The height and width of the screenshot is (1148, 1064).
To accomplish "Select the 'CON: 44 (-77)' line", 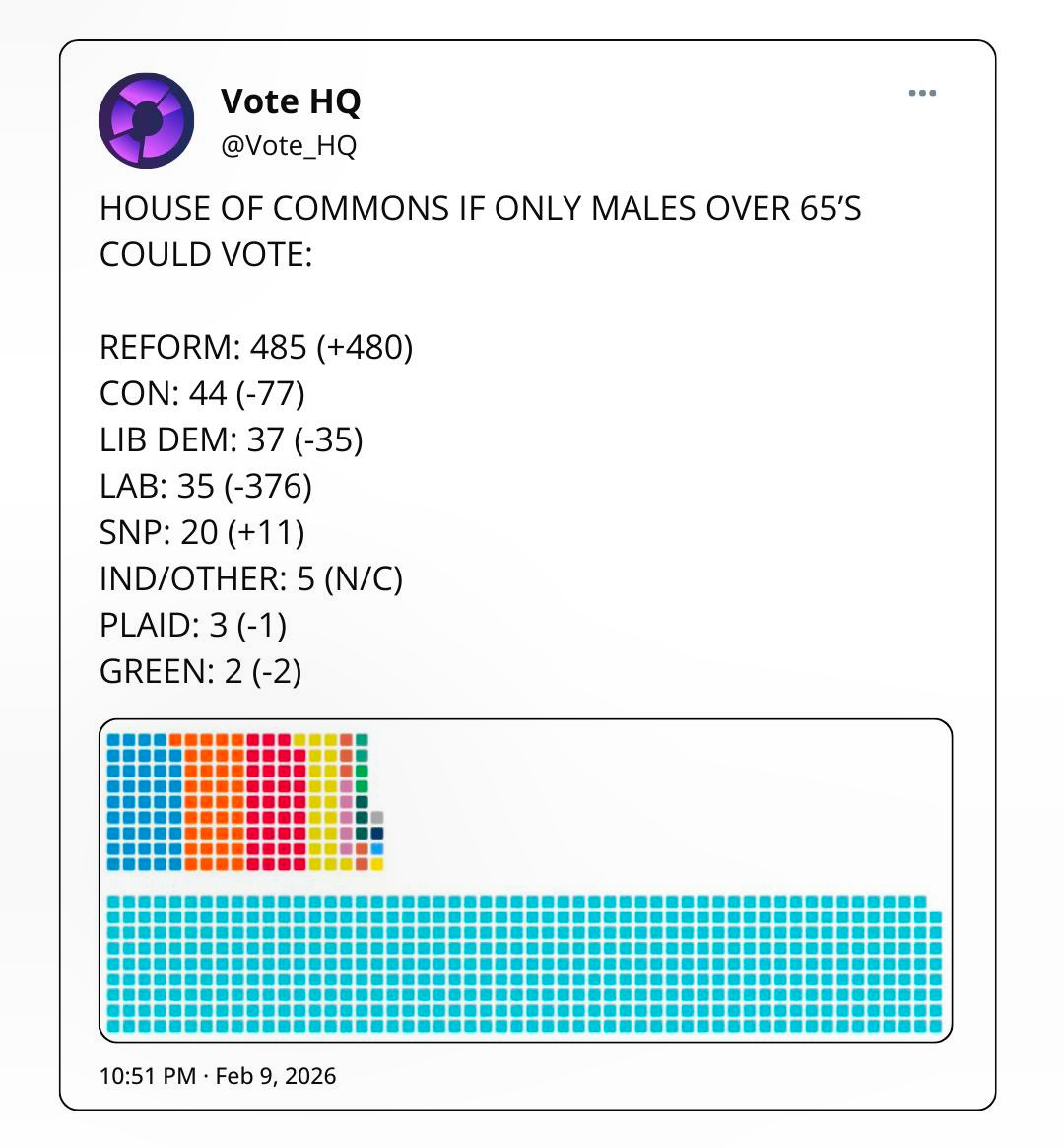I will point(202,394).
